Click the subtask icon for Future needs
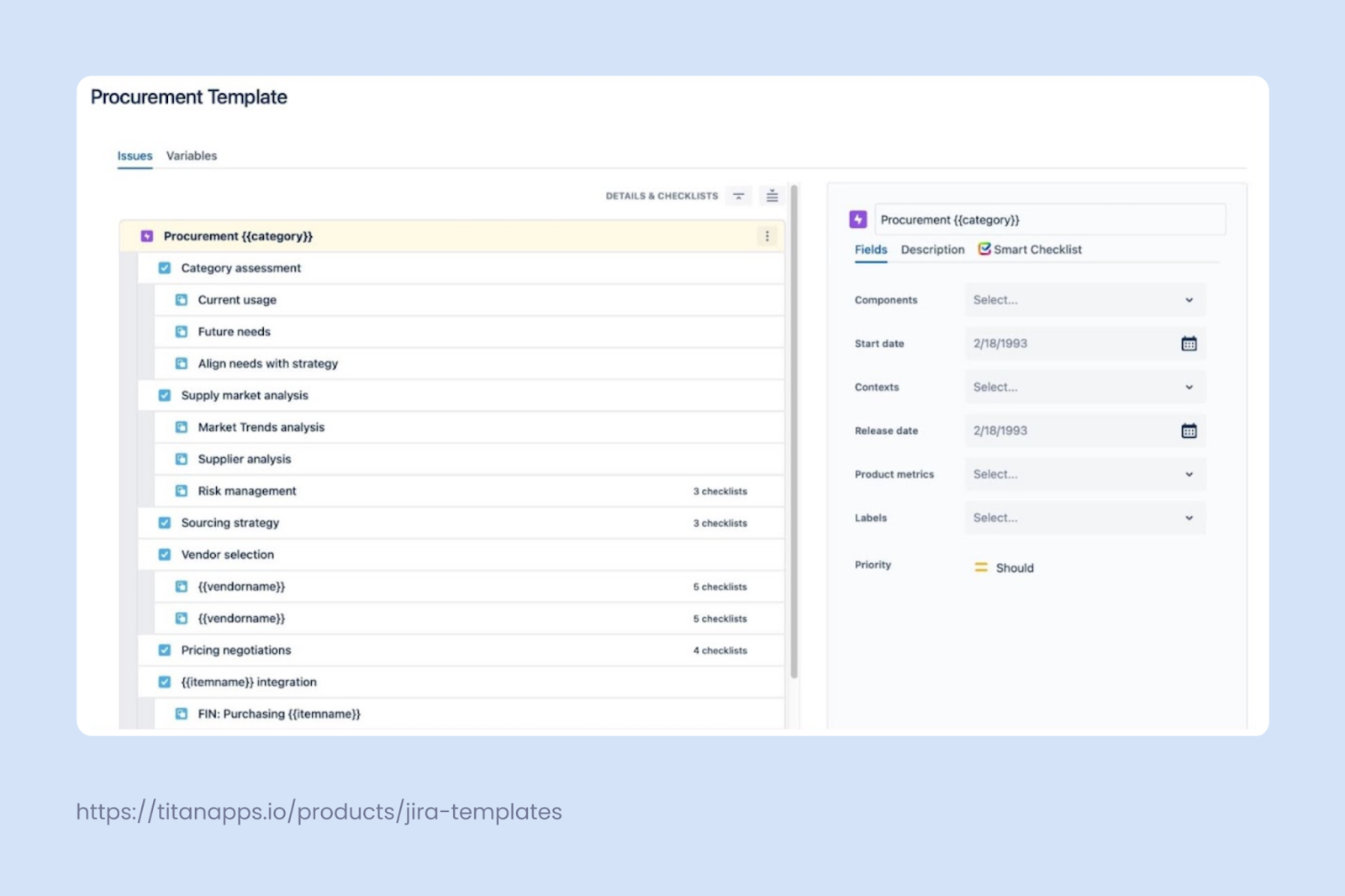Image resolution: width=1345 pixels, height=896 pixels. pos(181,332)
